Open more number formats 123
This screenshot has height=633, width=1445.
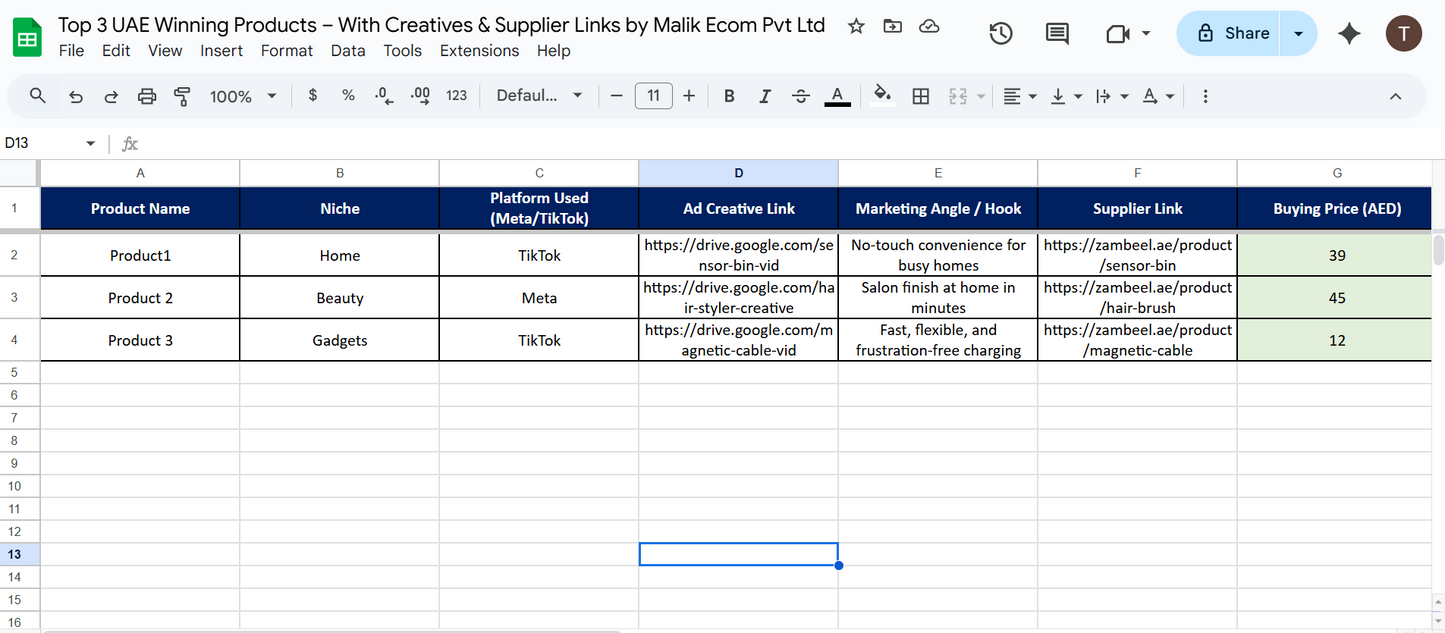click(457, 96)
